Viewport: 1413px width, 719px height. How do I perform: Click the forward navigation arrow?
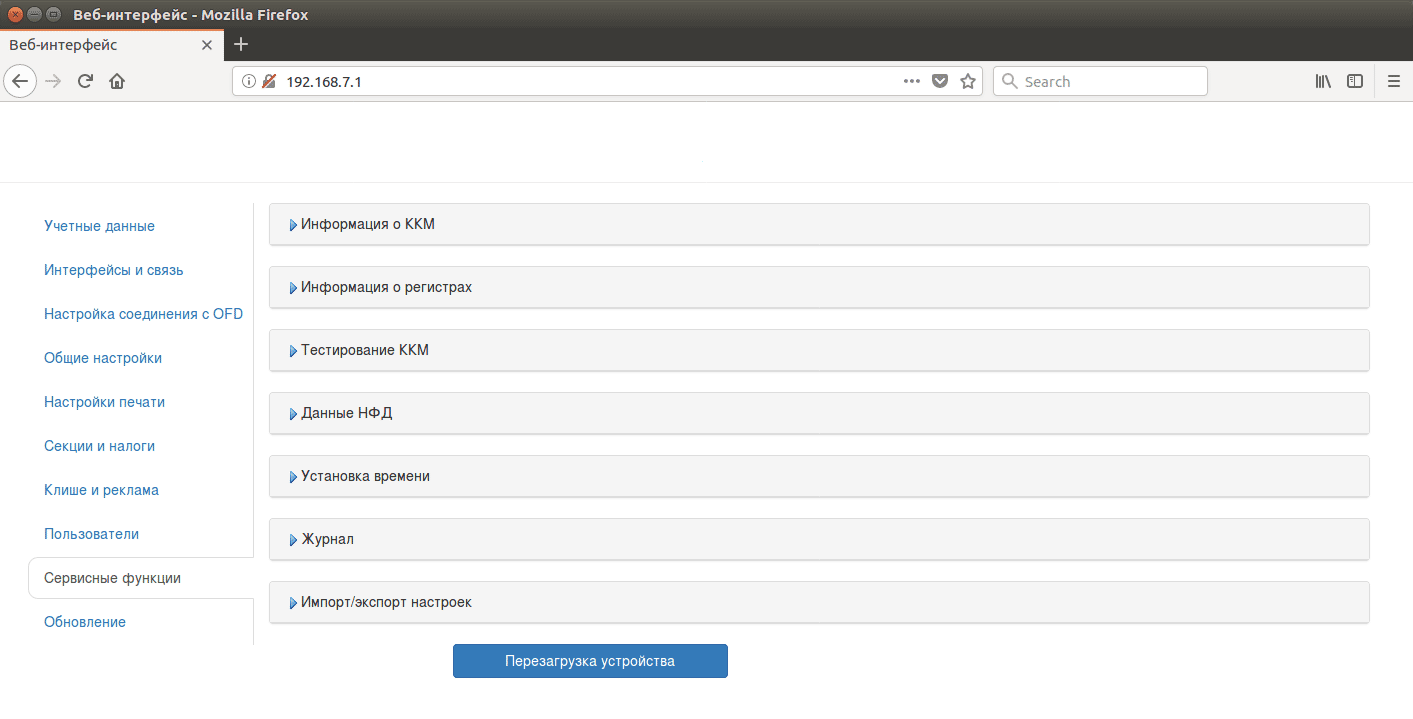[53, 81]
